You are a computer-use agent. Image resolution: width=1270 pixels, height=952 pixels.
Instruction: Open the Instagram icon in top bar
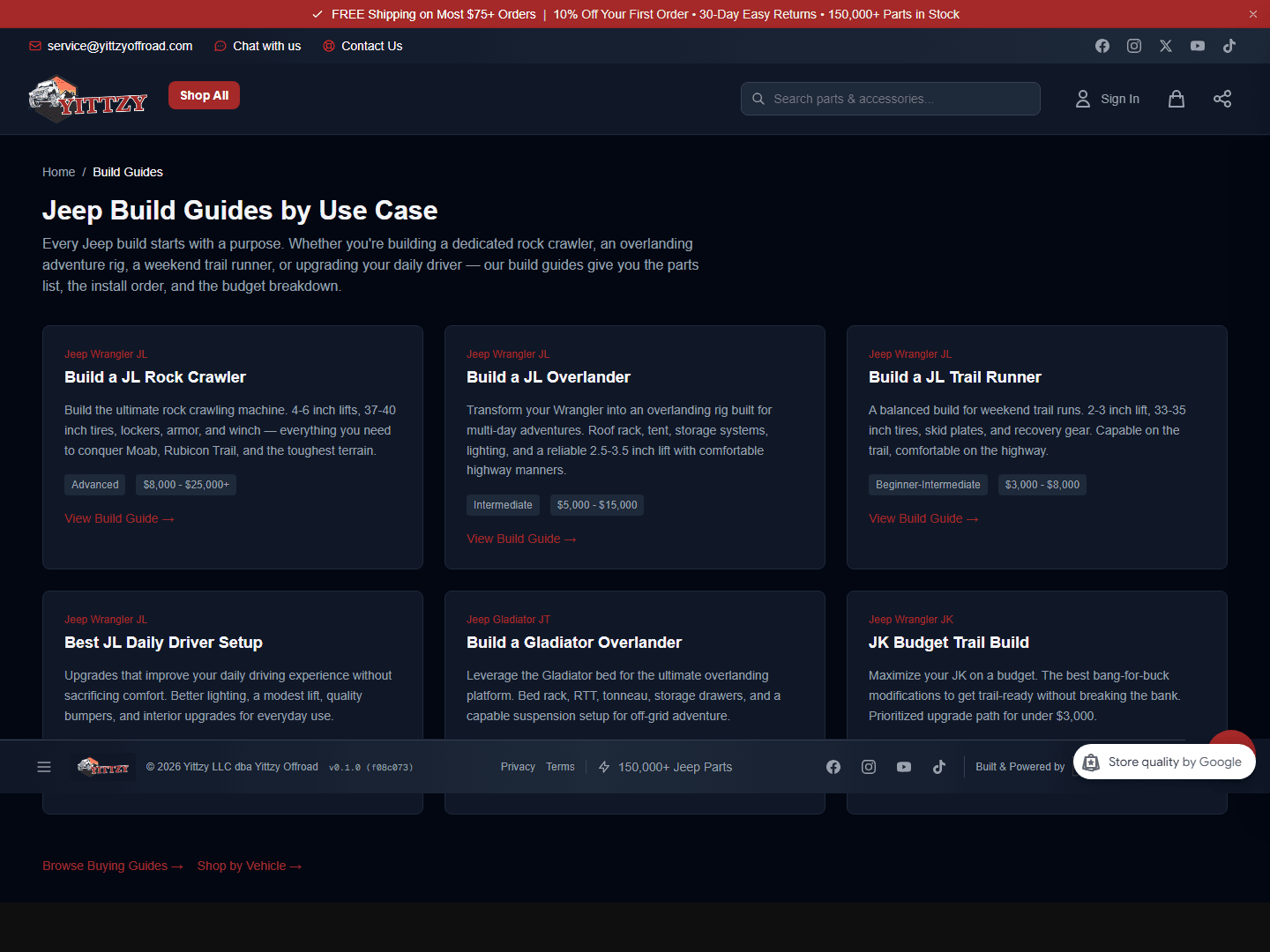(x=1134, y=46)
